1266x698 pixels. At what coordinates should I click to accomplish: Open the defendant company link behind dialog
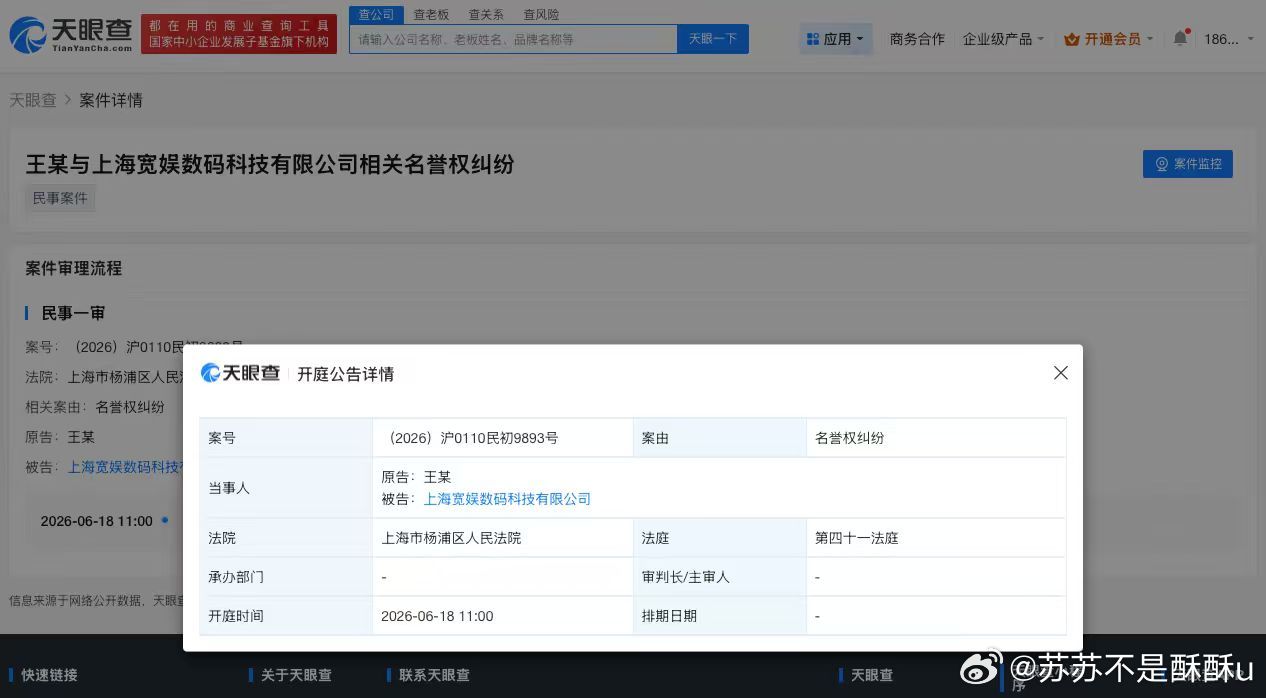(x=125, y=467)
